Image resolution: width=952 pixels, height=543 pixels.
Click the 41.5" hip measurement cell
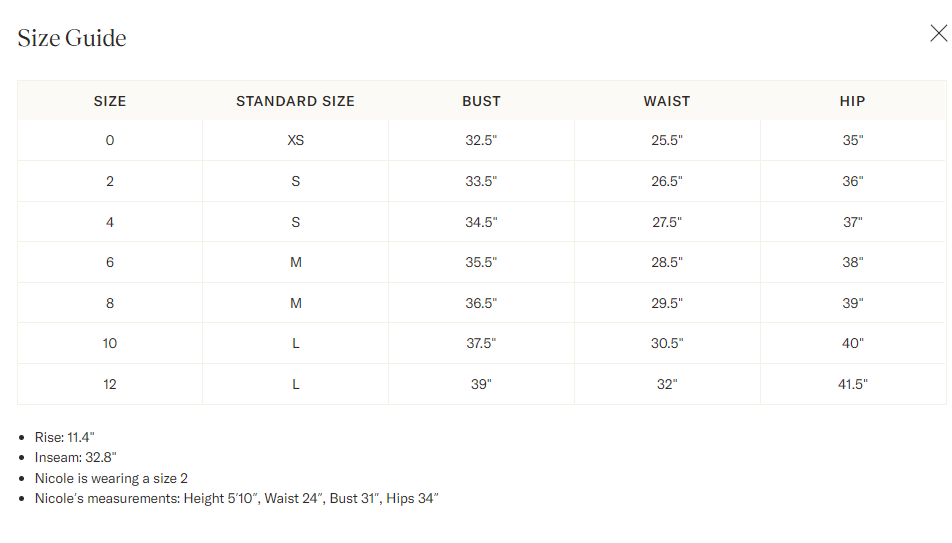point(852,384)
